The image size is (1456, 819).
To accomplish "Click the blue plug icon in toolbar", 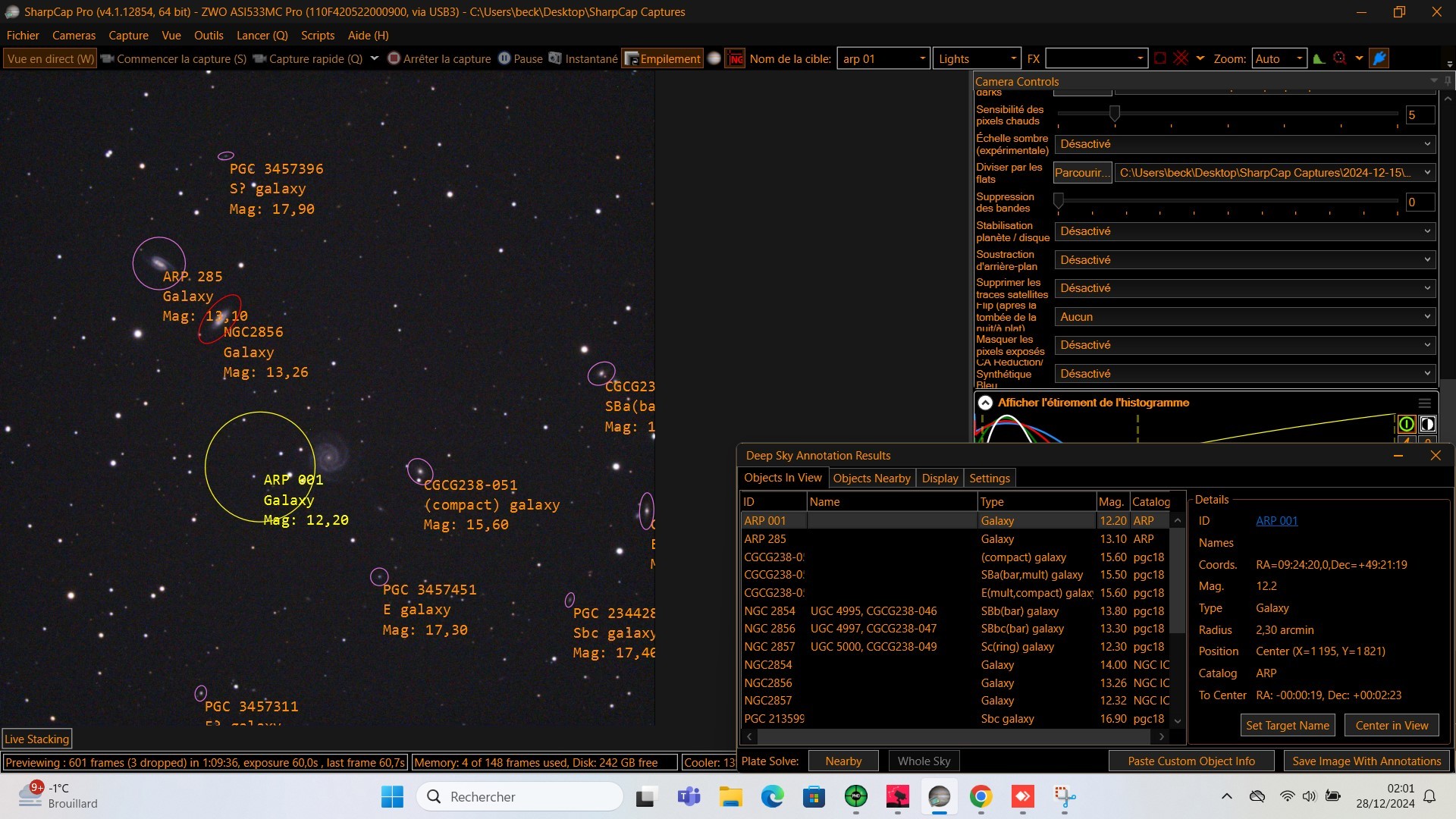I will (x=1379, y=58).
